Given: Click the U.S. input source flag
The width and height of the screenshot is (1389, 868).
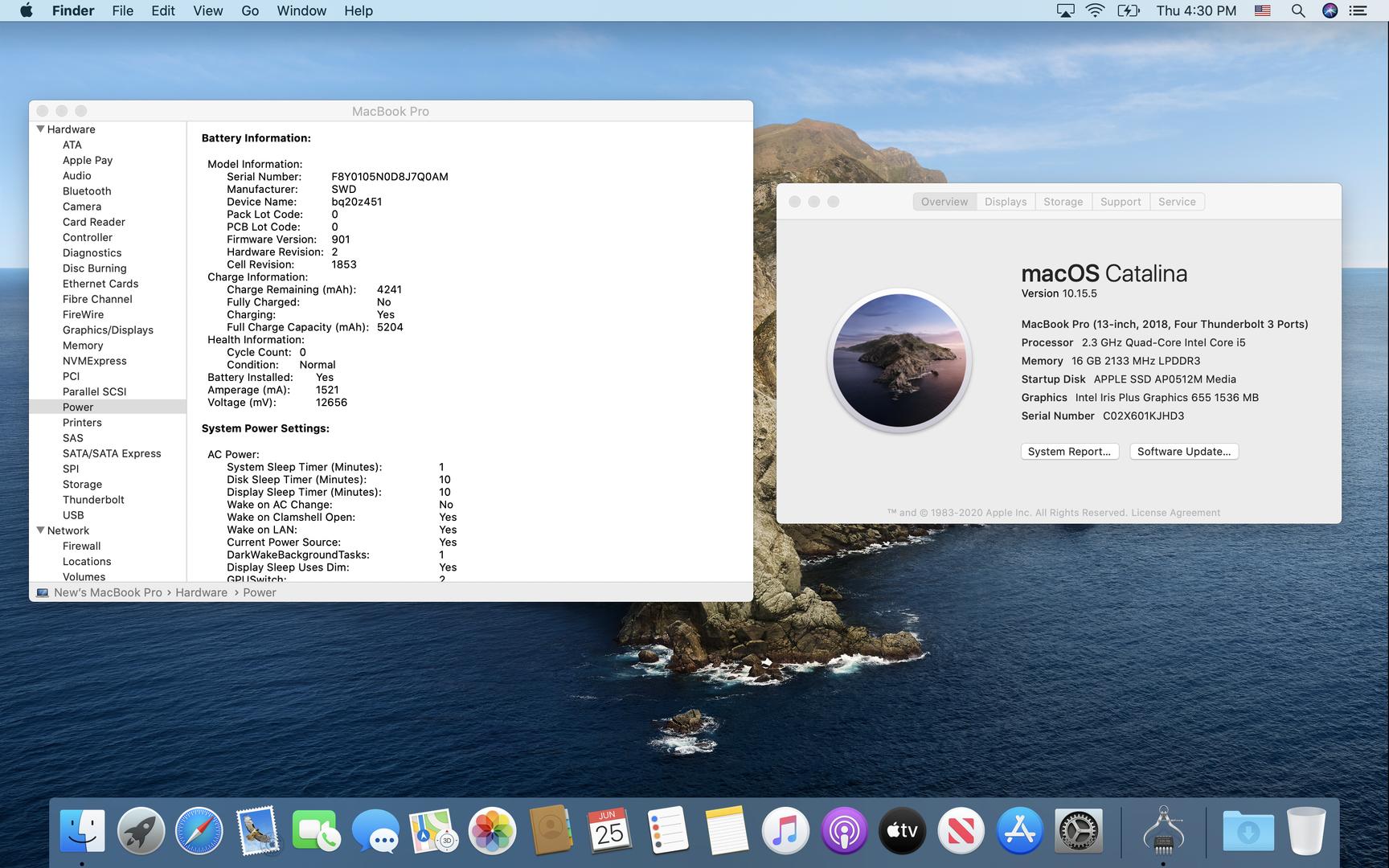Looking at the screenshot, I should pyautogui.click(x=1263, y=10).
